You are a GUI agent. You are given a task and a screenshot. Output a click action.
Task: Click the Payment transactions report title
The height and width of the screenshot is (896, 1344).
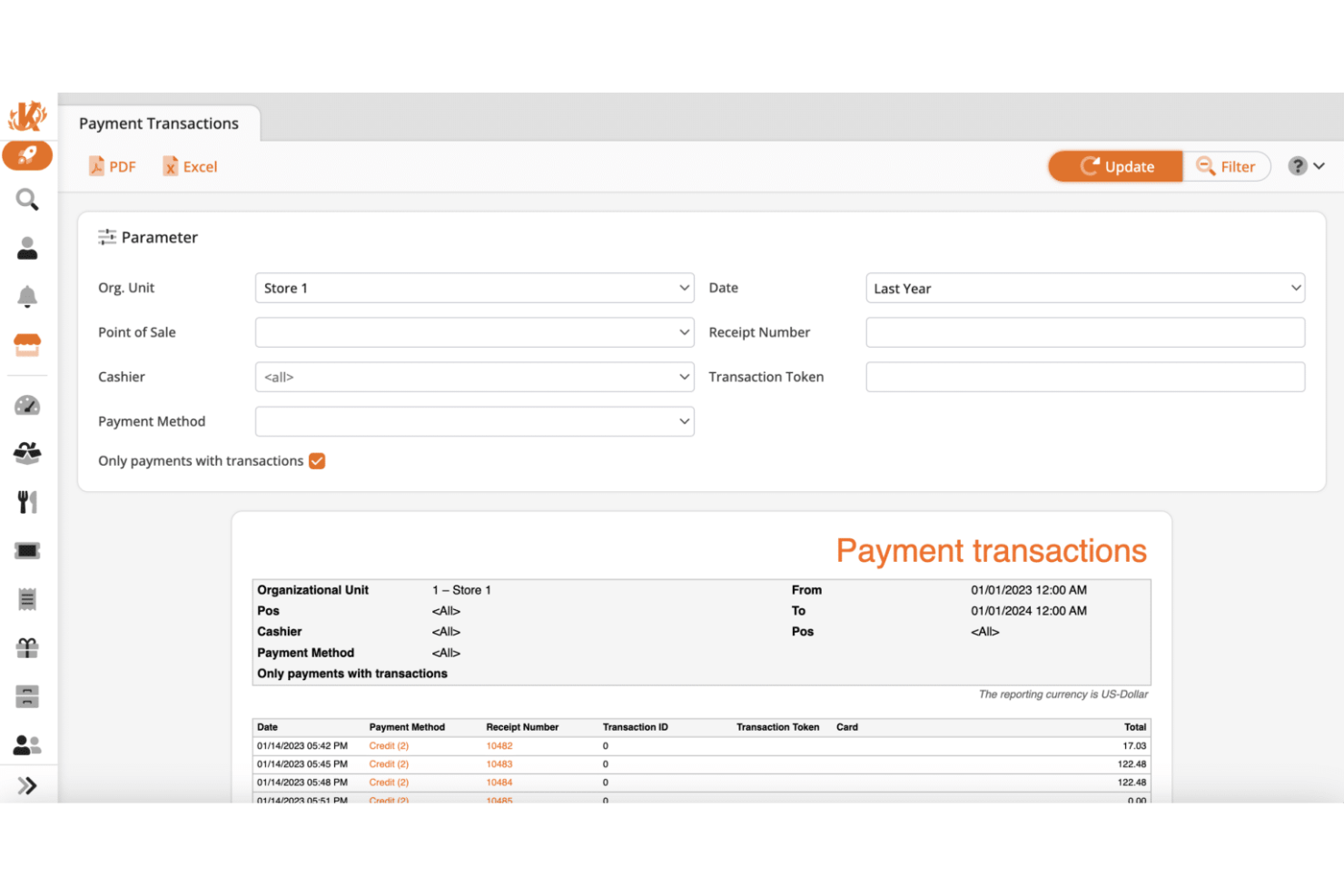[x=991, y=551]
